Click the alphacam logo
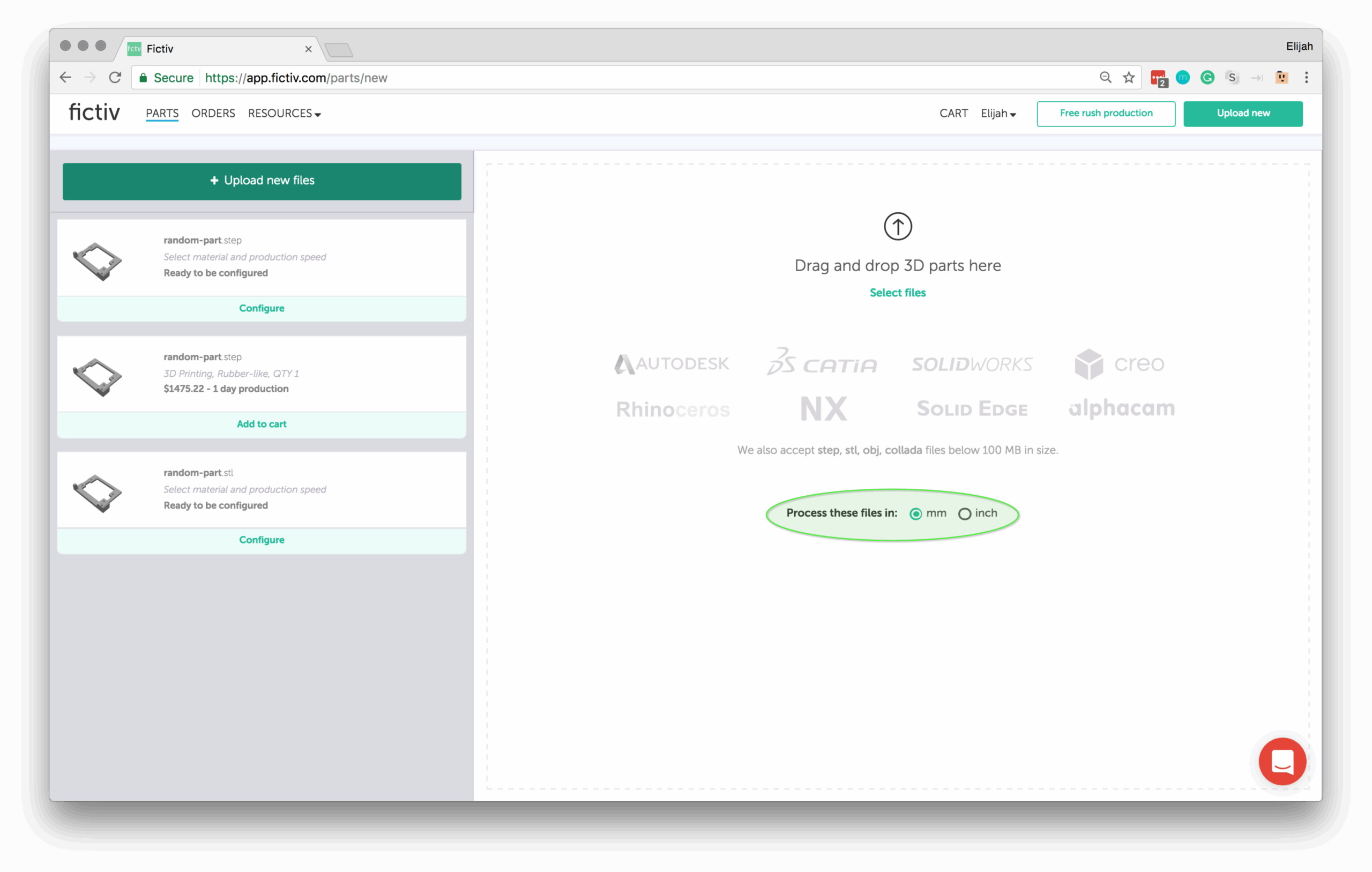The height and width of the screenshot is (872, 1372). click(1121, 408)
